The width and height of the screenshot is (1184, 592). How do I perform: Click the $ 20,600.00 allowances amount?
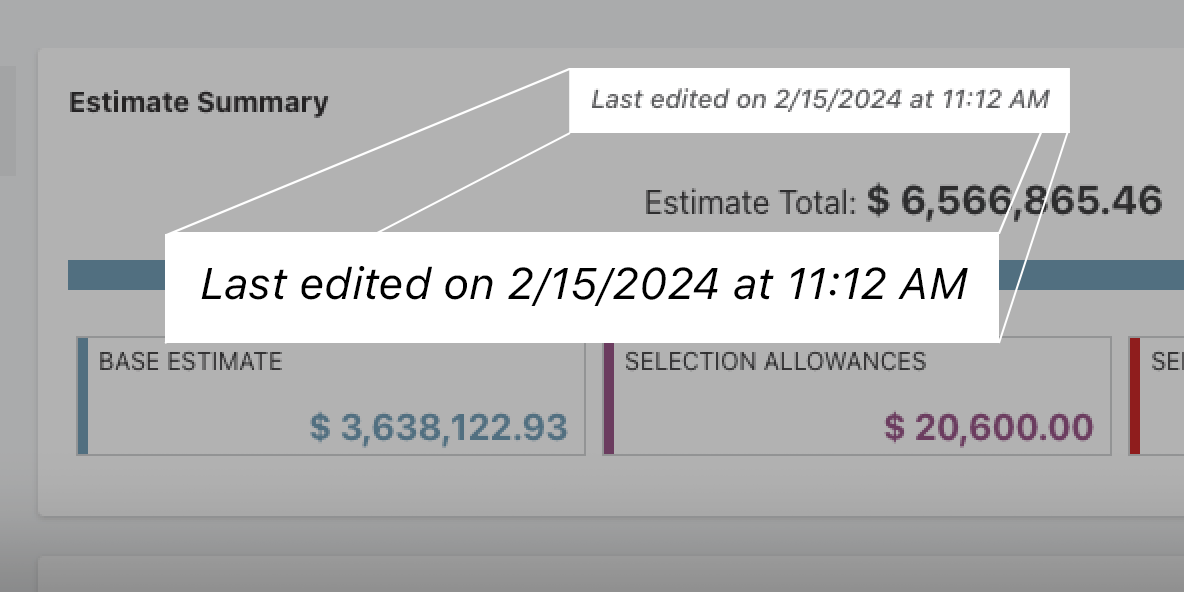989,427
